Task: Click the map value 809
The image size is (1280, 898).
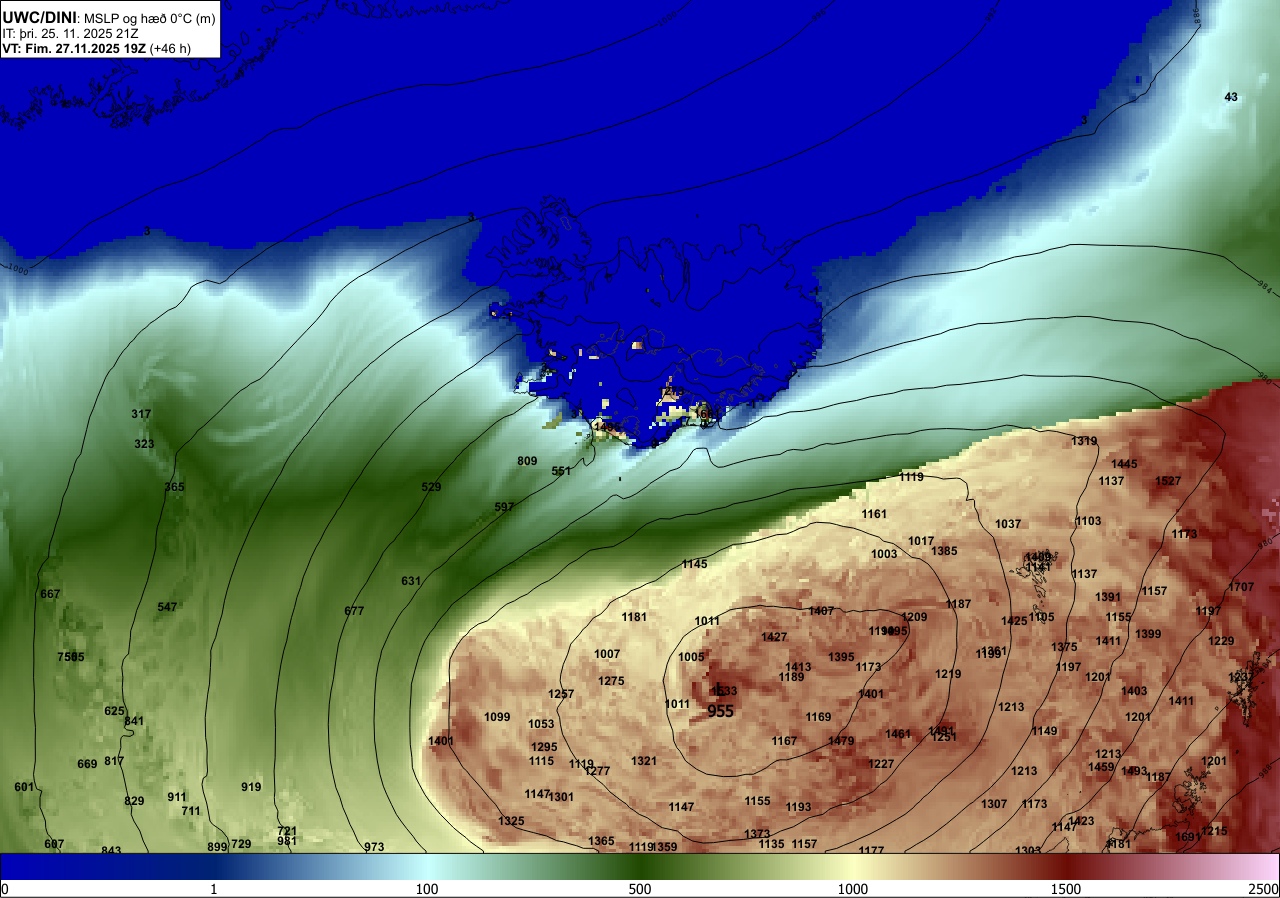Action: pos(527,461)
